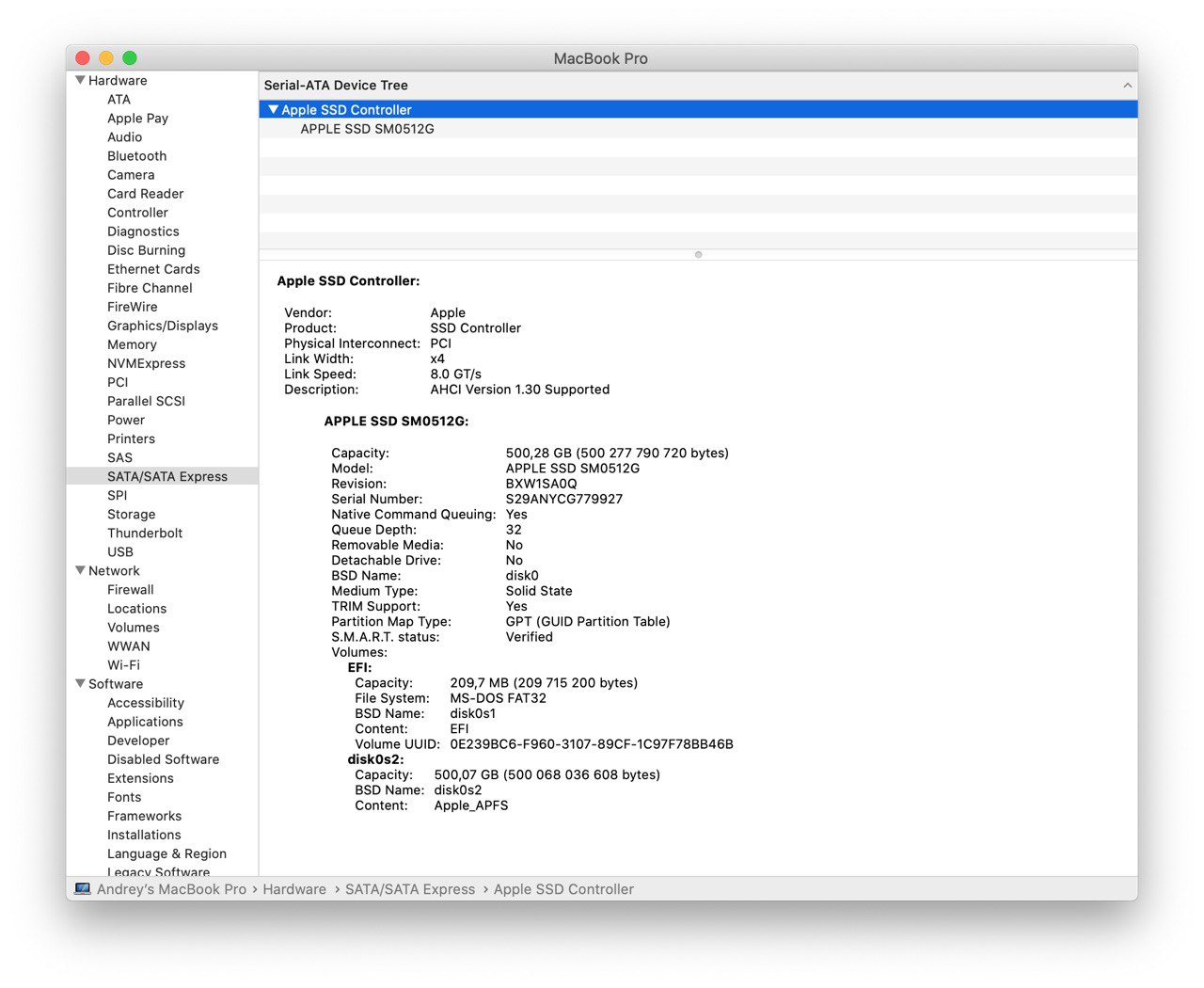The width and height of the screenshot is (1204, 988).
Task: Select APPLE SSD SM0512G device row
Action: [x=698, y=129]
